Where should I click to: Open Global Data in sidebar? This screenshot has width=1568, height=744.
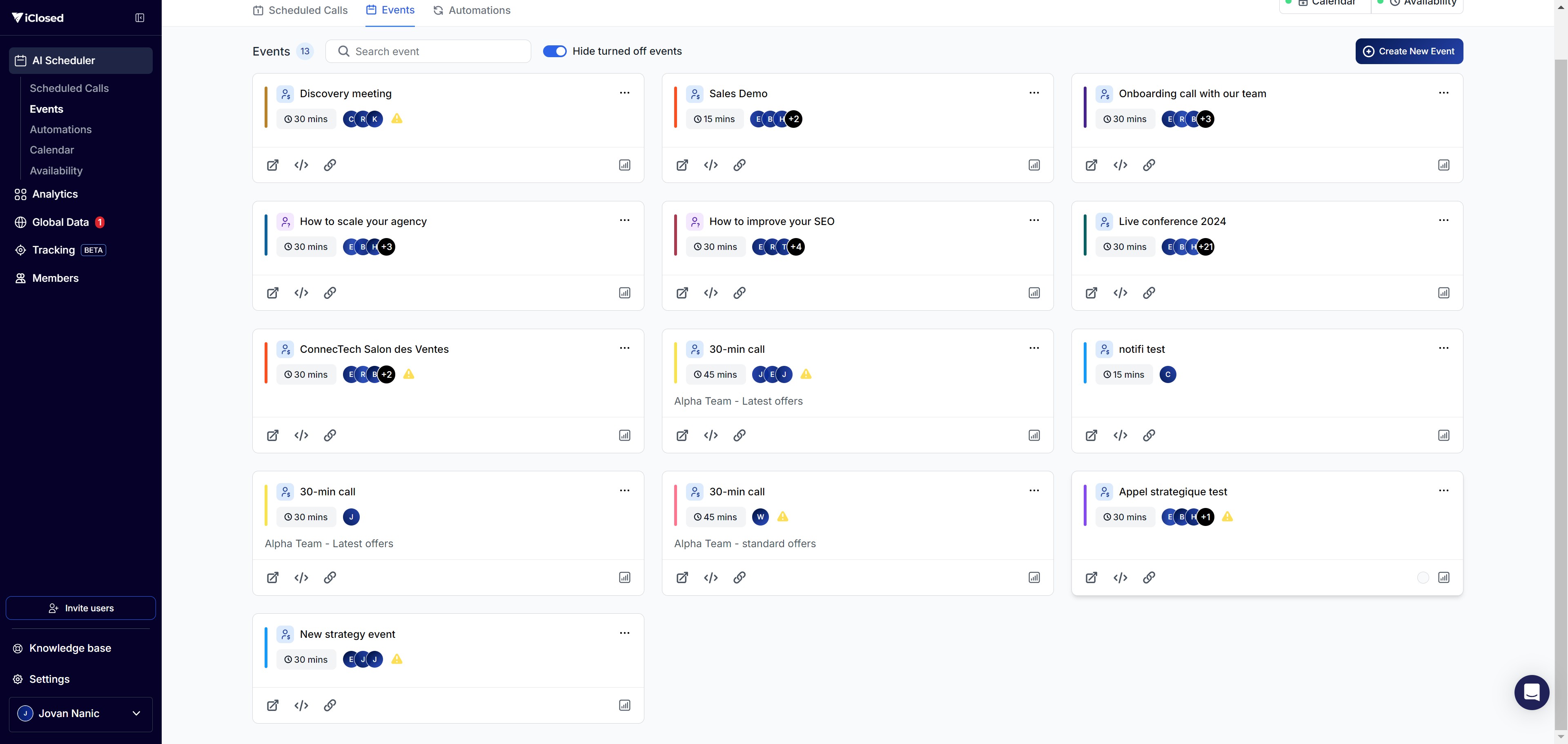point(60,222)
